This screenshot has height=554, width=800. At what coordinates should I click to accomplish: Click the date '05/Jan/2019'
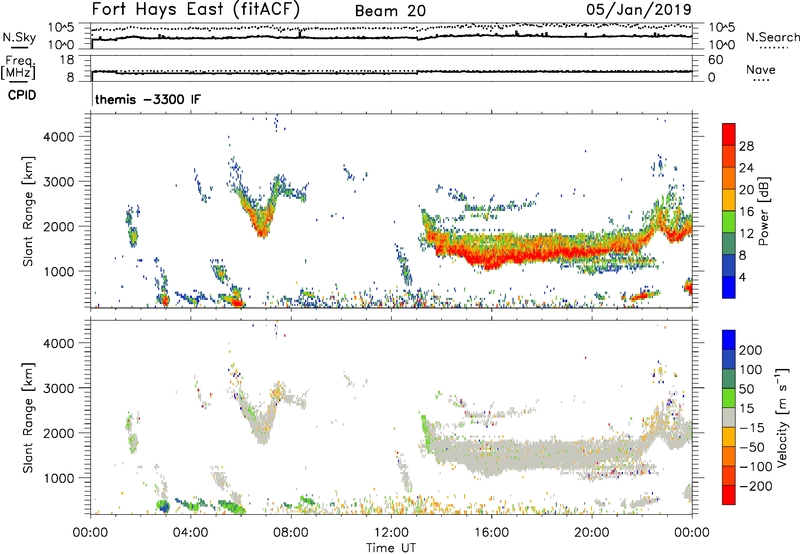tap(639, 10)
